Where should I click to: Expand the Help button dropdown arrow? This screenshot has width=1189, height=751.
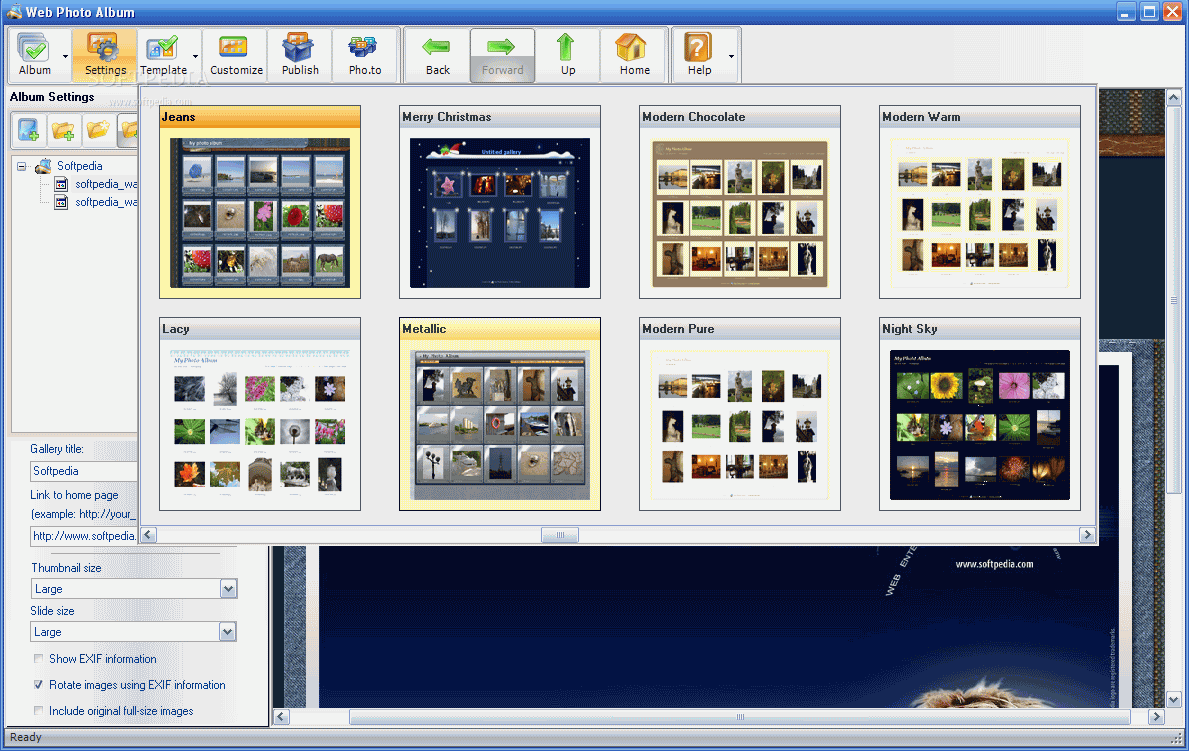732,56
